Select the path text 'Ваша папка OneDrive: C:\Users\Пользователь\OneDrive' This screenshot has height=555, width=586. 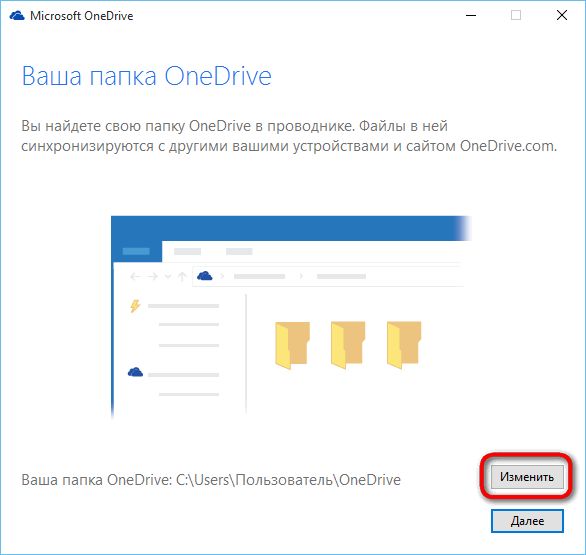[211, 480]
